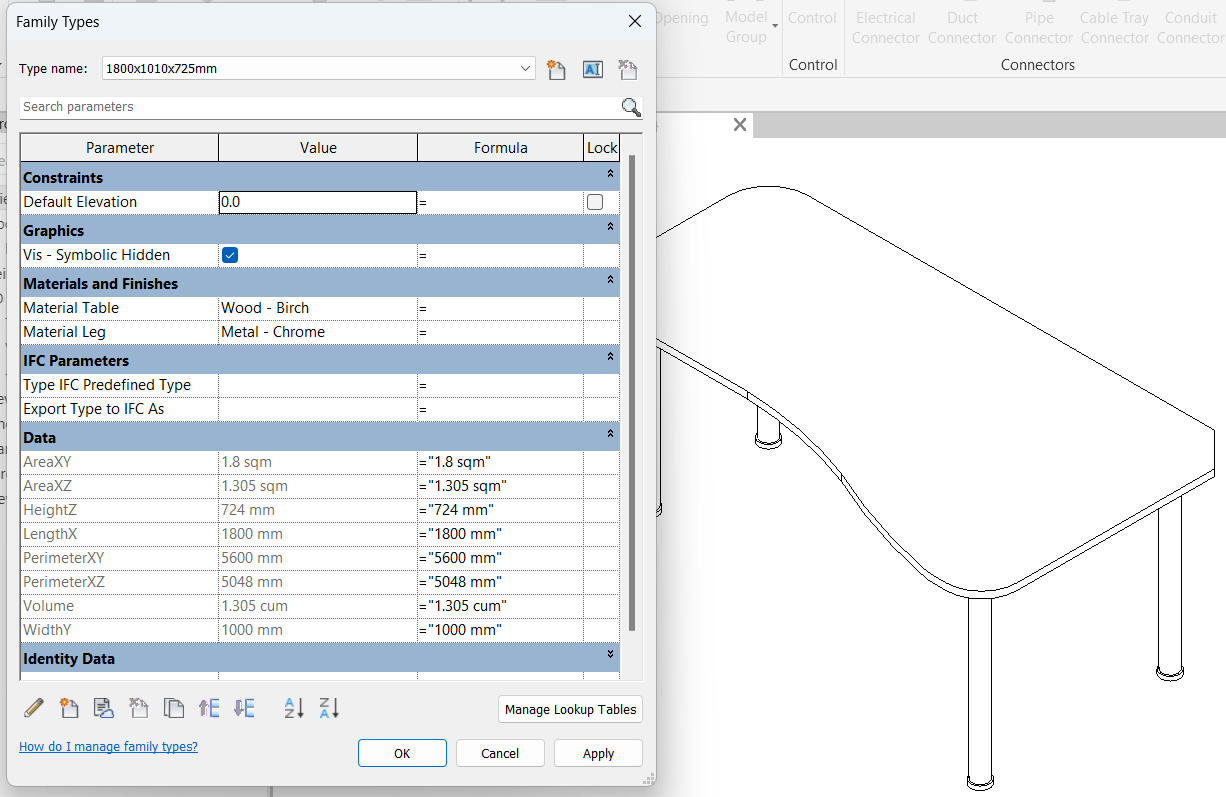Close the Family Types dialog
1226x797 pixels.
coord(634,21)
